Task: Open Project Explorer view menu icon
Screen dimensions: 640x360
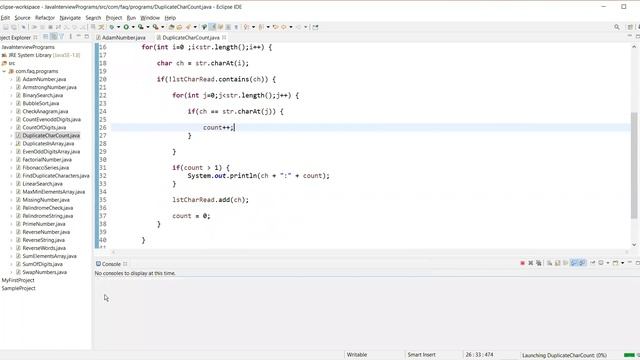Action: click(x=71, y=37)
